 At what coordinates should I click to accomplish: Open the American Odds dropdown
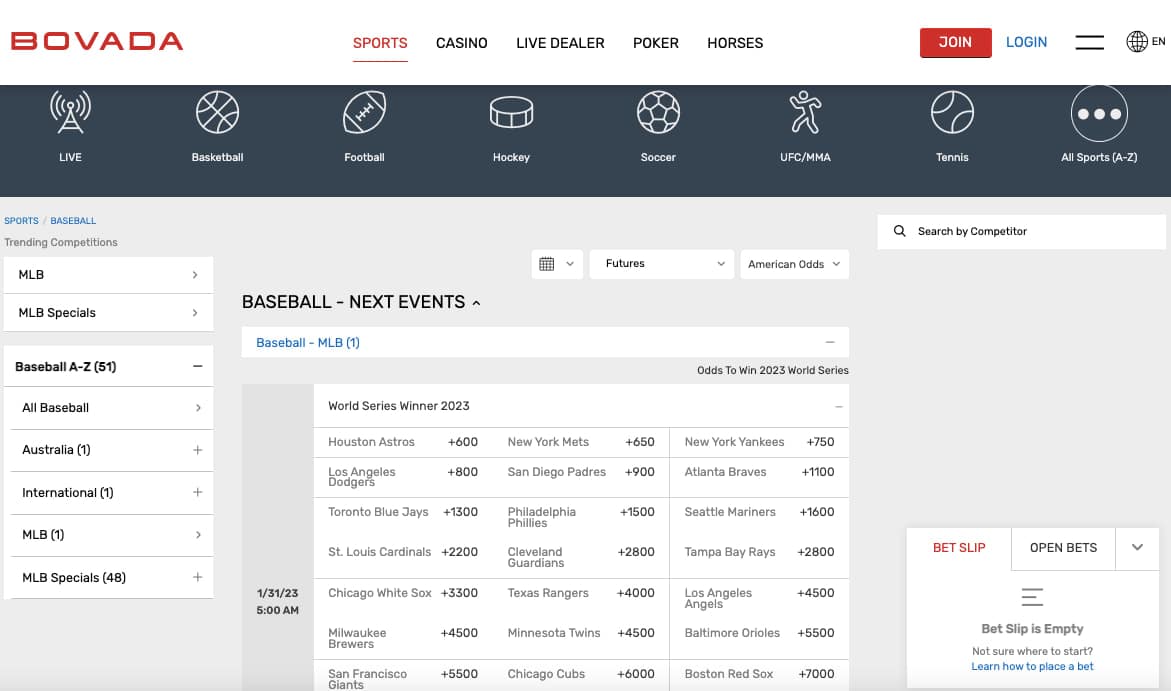tap(795, 264)
